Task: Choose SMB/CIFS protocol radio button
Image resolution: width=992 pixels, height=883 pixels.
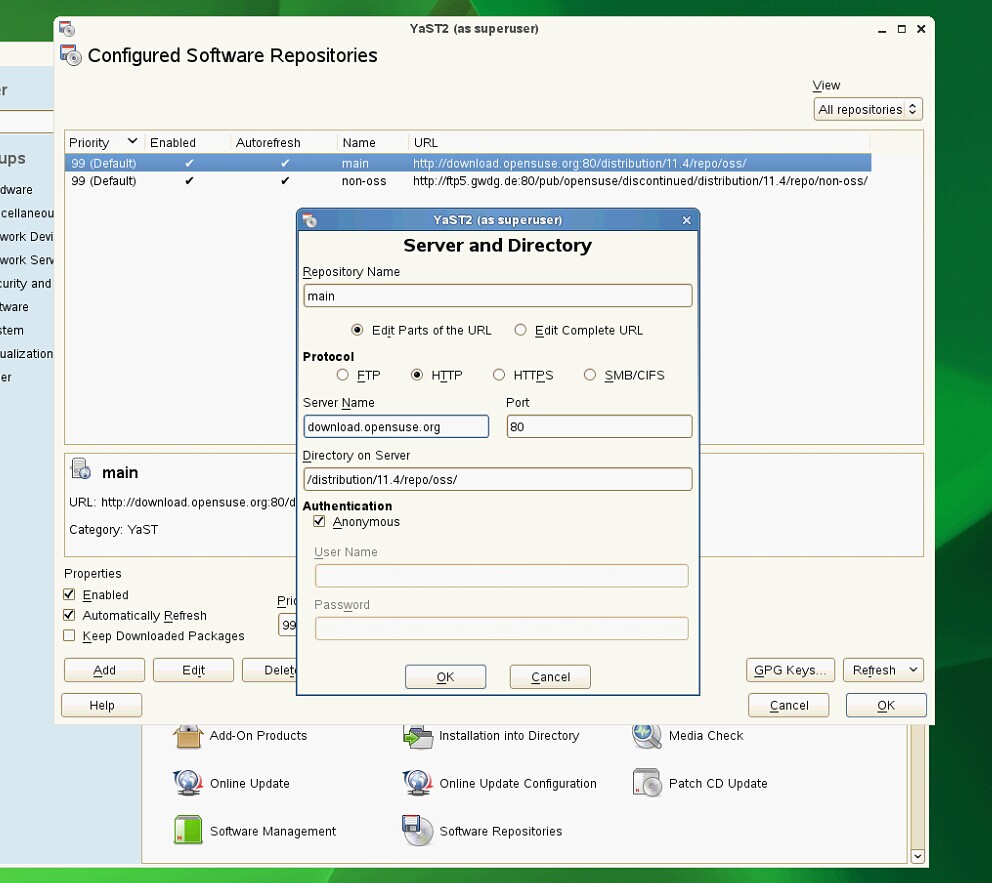Action: [x=590, y=375]
